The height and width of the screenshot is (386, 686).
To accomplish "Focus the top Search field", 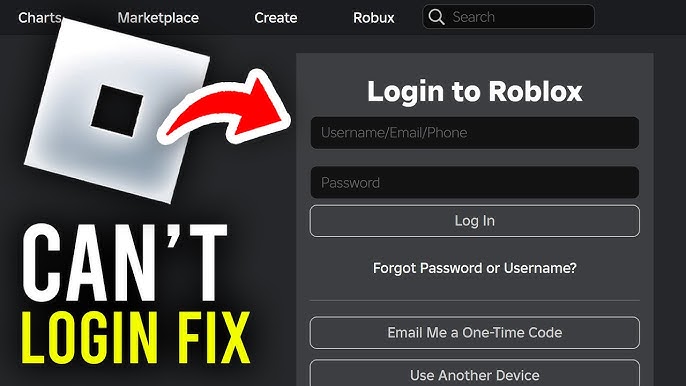I will (x=508, y=17).
